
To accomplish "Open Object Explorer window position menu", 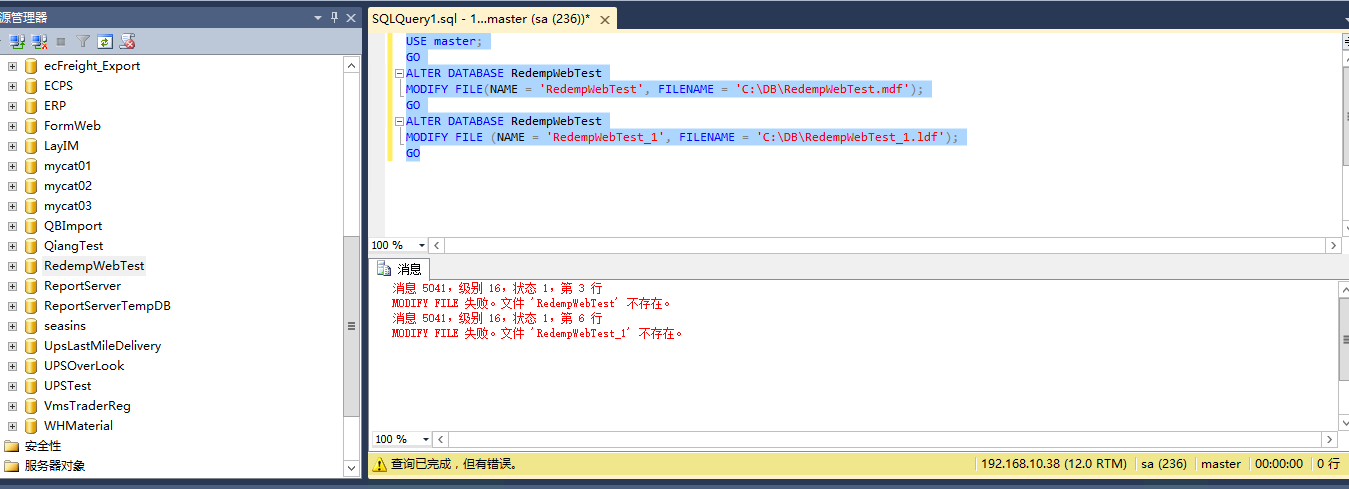I will pos(318,18).
